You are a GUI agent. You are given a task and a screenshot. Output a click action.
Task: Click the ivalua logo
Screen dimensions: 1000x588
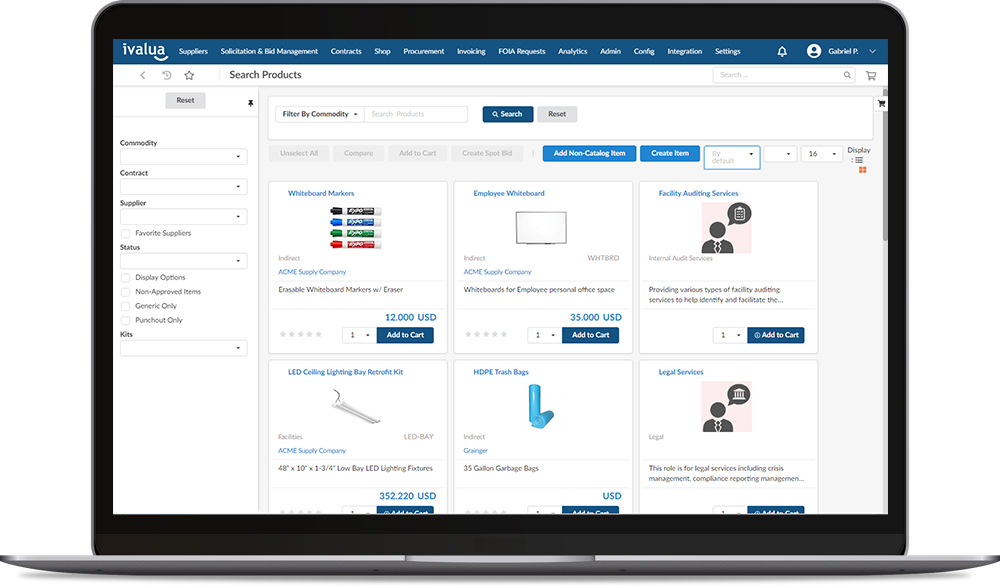(145, 51)
